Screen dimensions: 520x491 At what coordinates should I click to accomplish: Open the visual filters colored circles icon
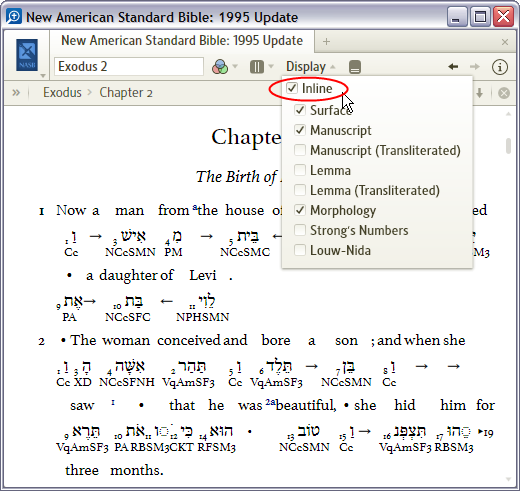coord(220,67)
